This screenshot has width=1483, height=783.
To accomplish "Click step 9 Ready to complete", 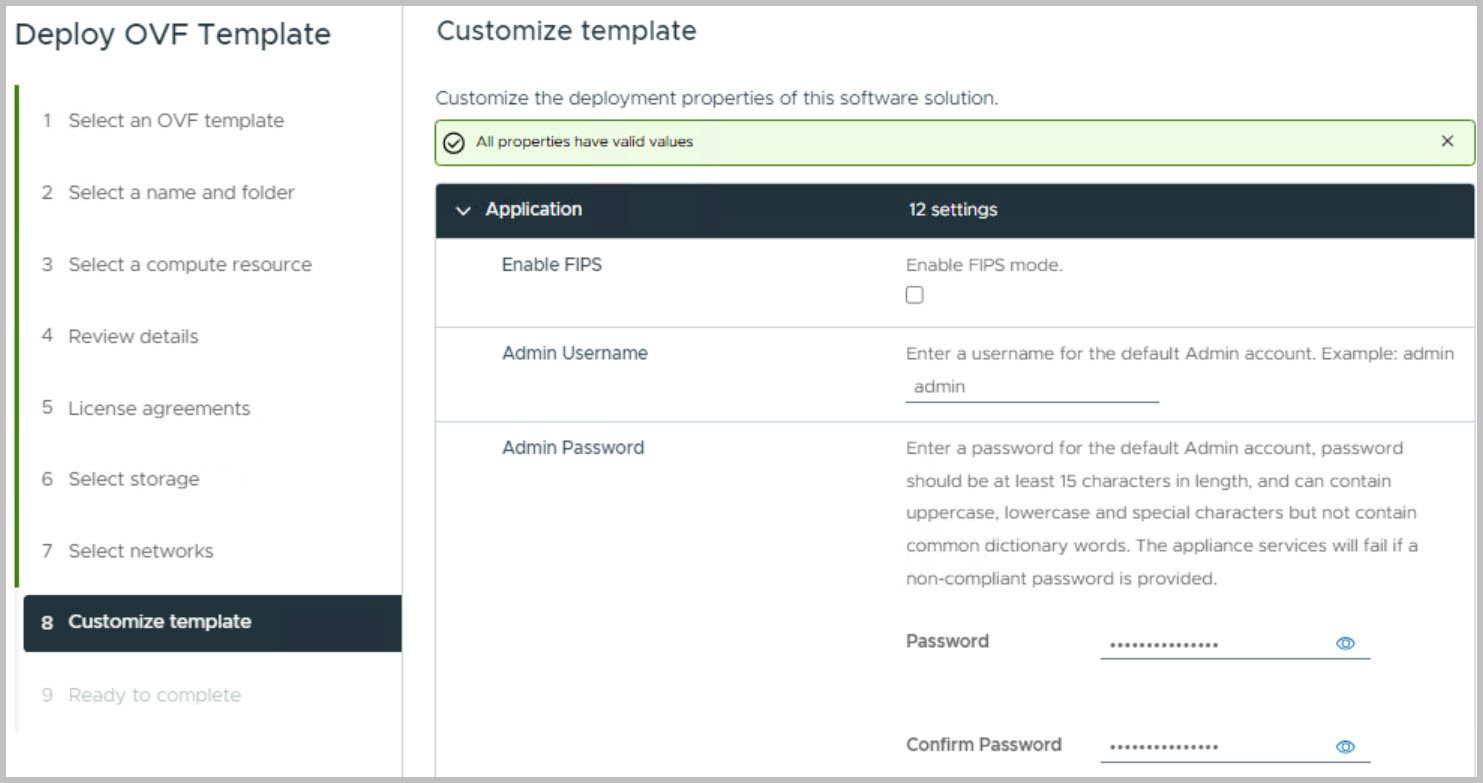I will point(154,695).
